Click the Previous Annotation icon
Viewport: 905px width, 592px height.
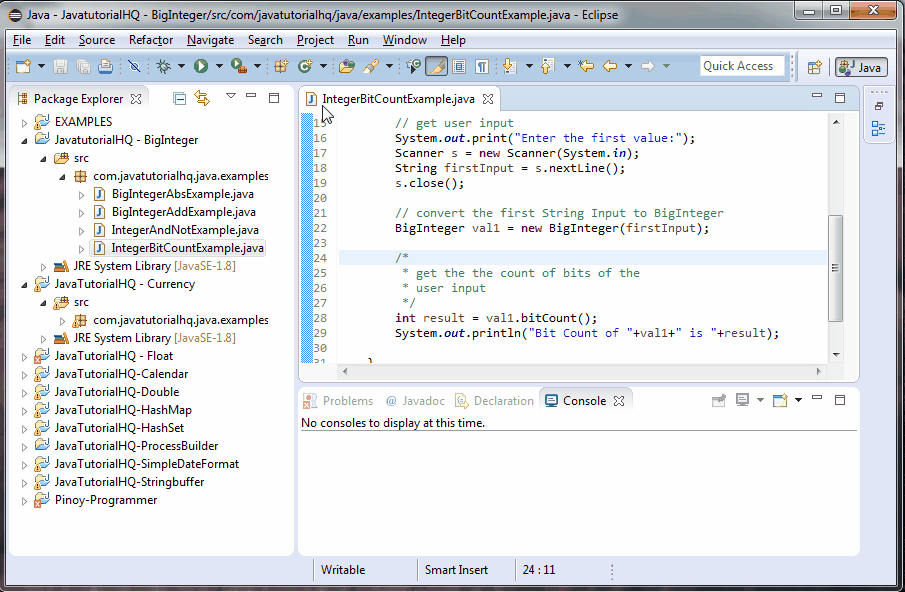point(547,66)
